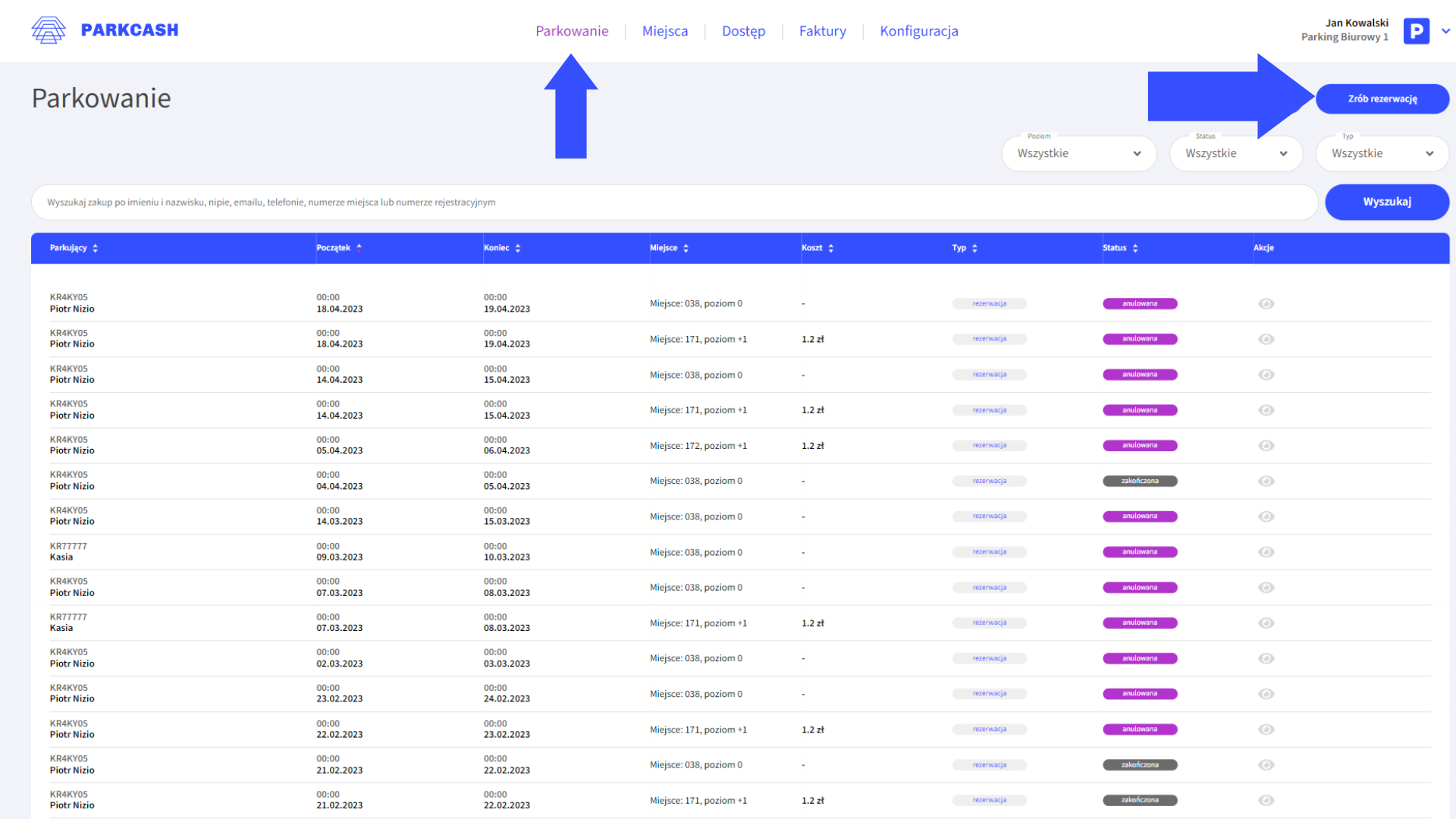View details of first 18.04.2023 reservation
Viewport: 1456px width, 819px height.
(1266, 303)
